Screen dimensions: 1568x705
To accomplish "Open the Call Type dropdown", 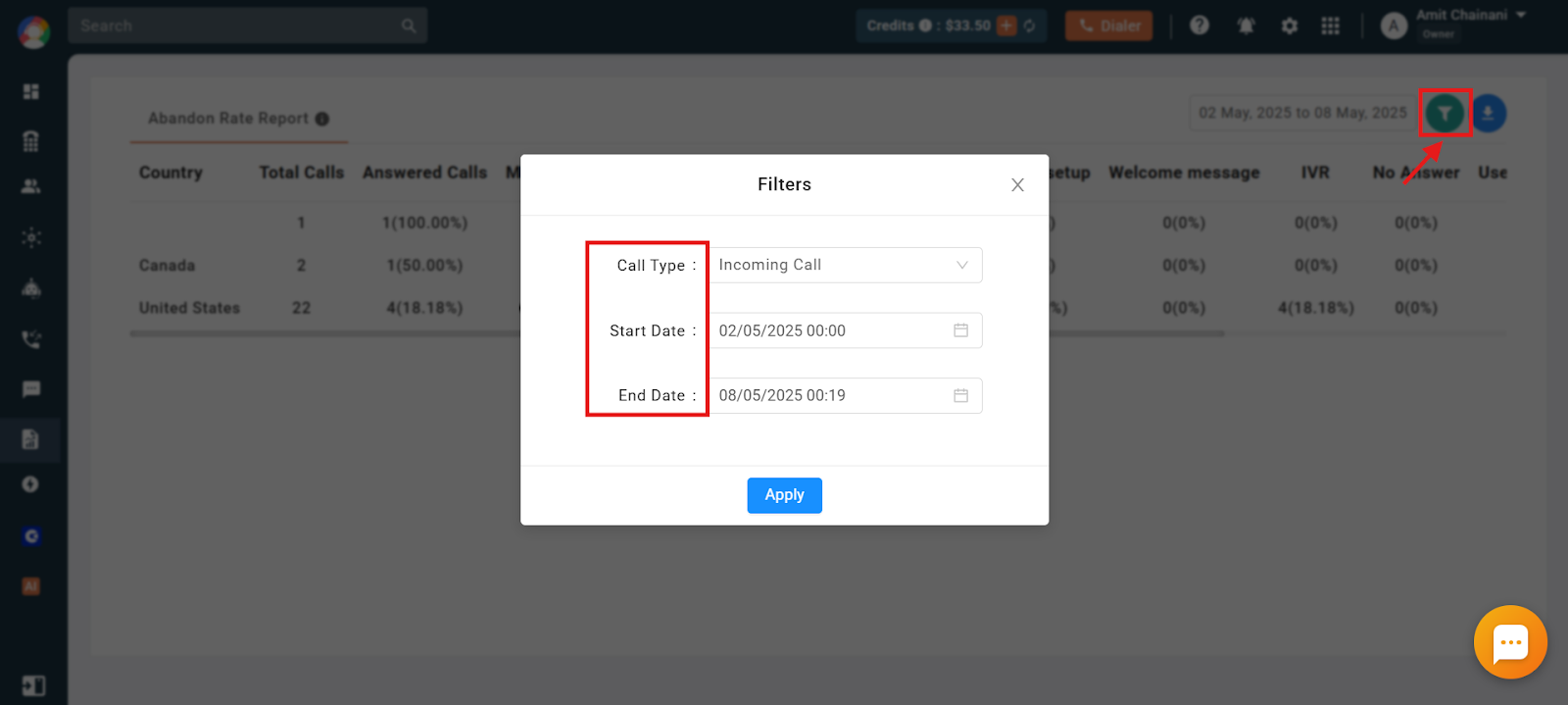I will click(x=846, y=265).
